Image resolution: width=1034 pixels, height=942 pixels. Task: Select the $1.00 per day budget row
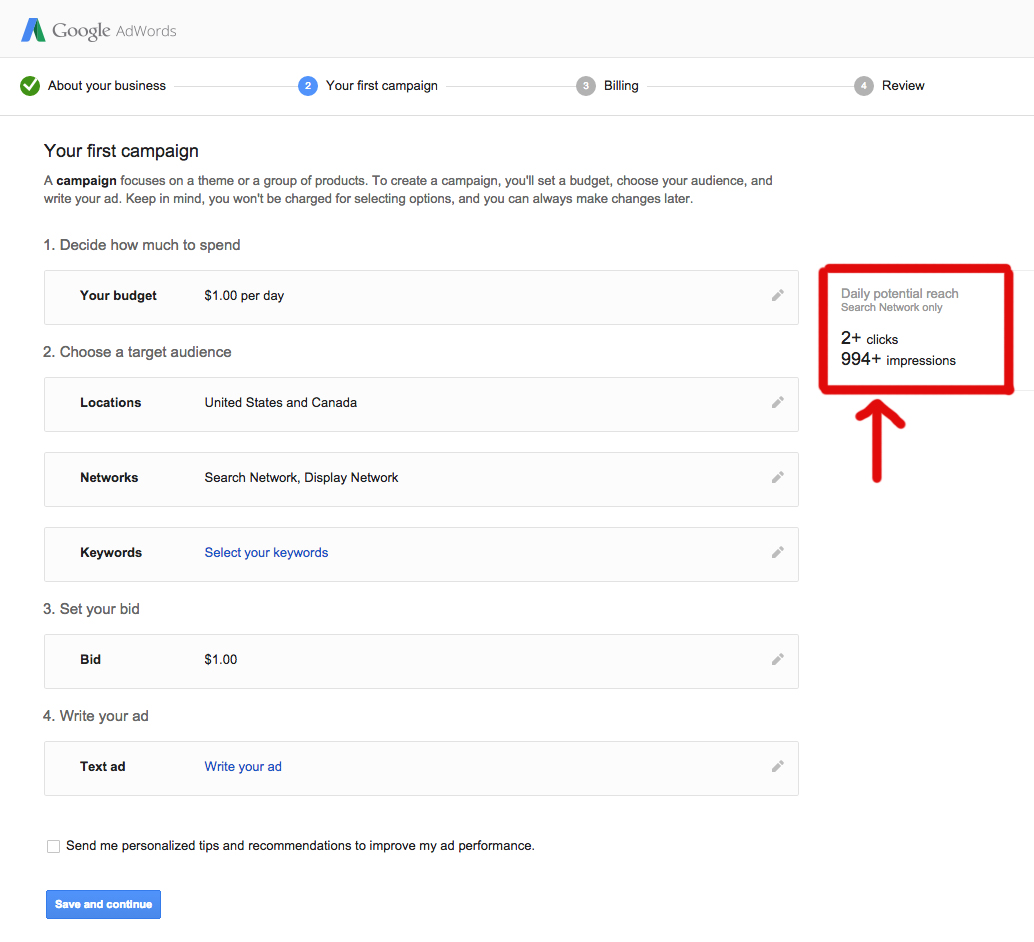[420, 295]
